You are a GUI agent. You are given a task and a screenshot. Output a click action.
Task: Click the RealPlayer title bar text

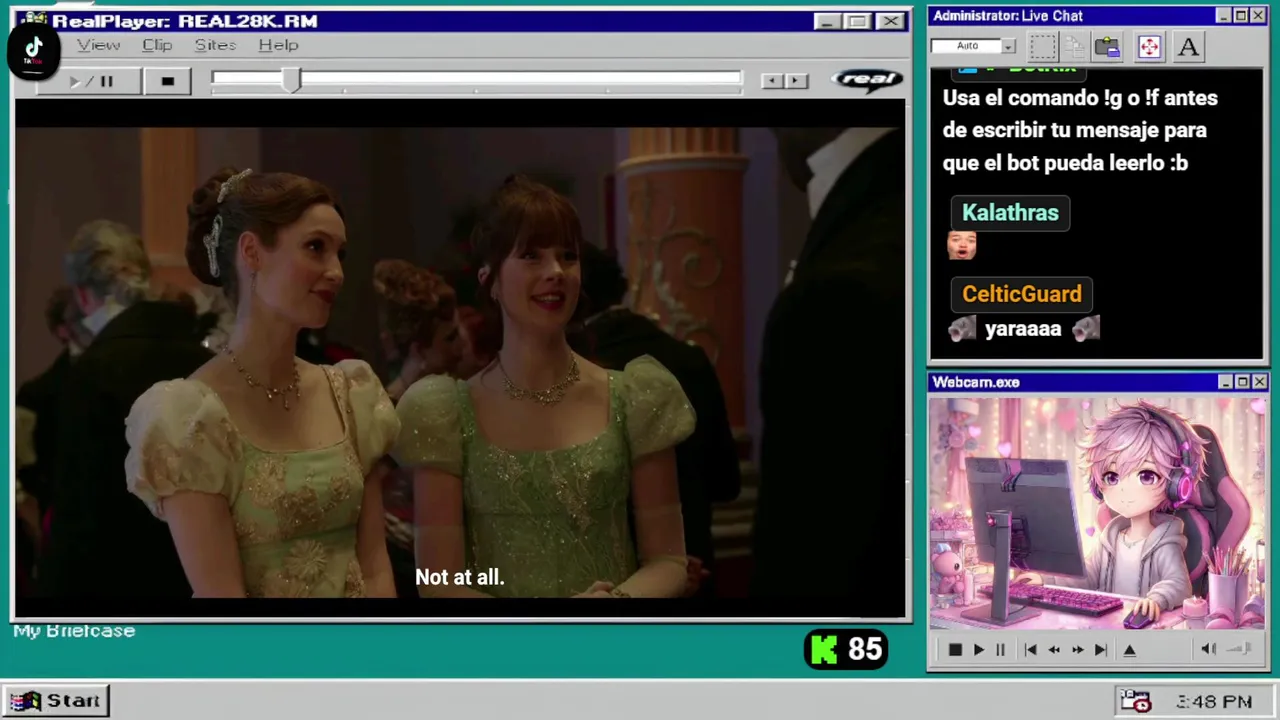click(x=185, y=21)
